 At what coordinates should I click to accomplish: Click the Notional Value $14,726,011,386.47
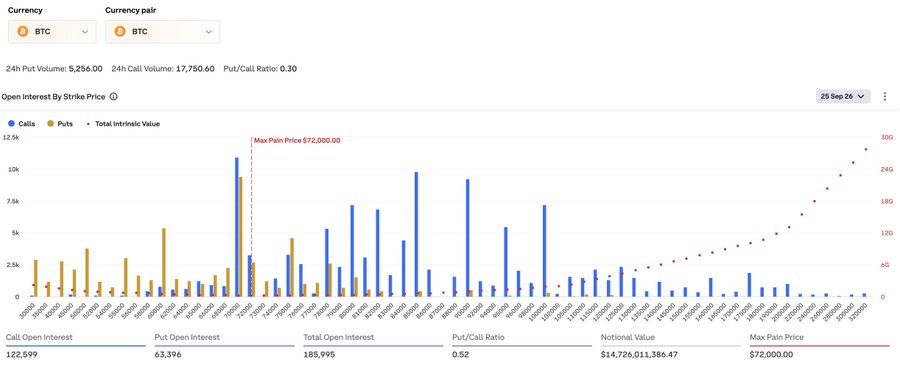pos(639,355)
